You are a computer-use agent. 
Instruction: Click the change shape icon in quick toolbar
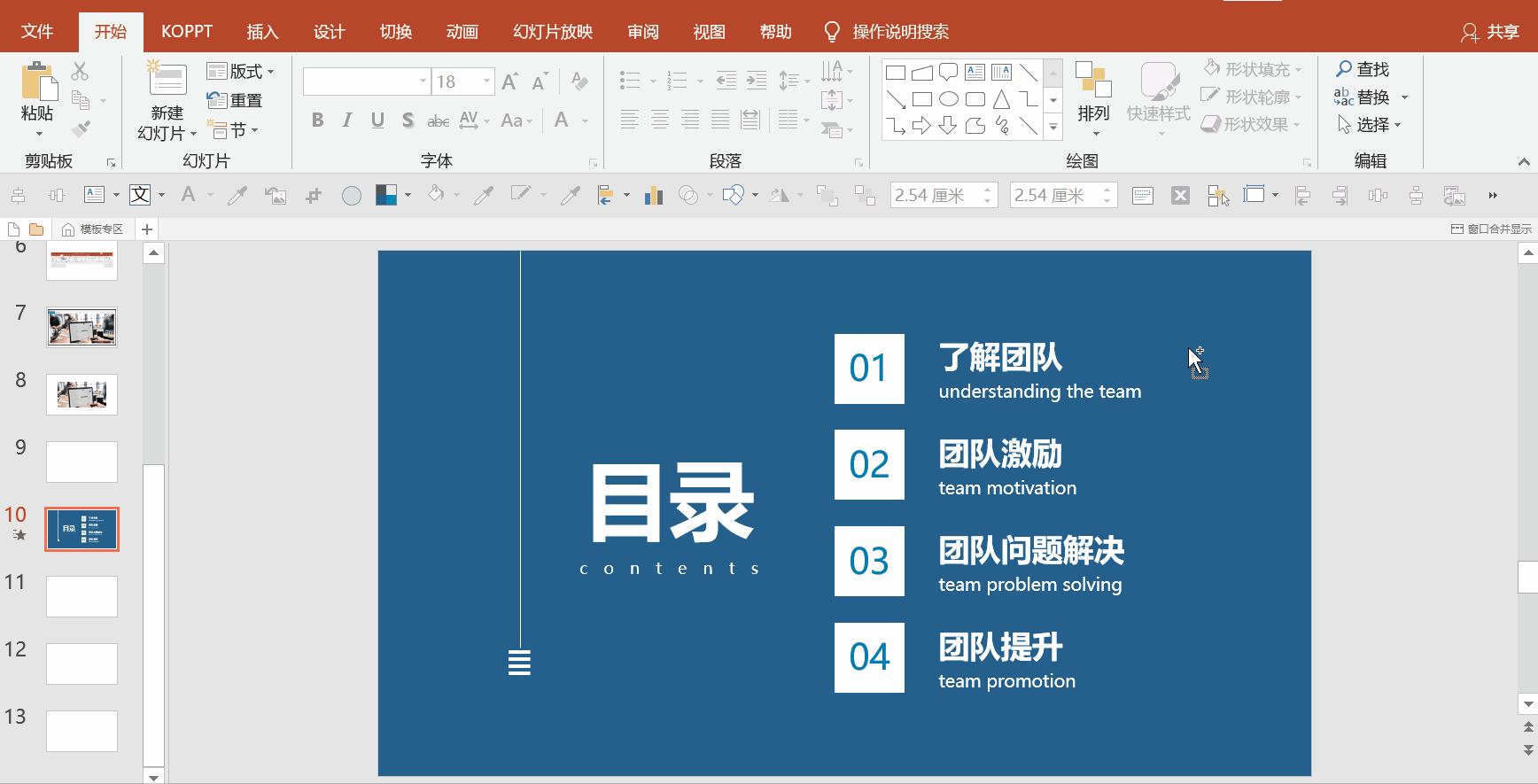(x=733, y=195)
